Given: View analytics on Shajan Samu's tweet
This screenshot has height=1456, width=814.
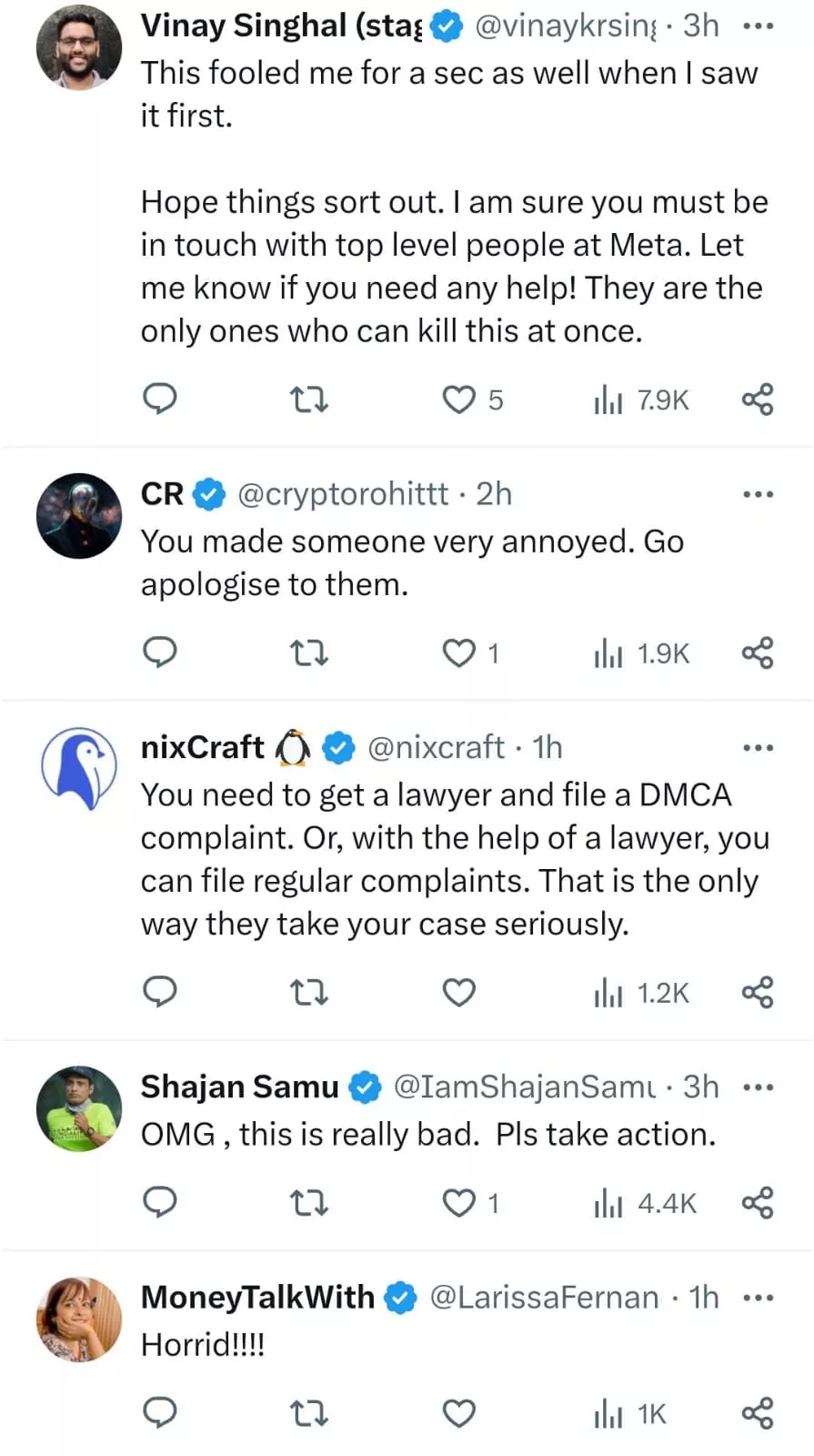Looking at the screenshot, I should (x=644, y=1203).
